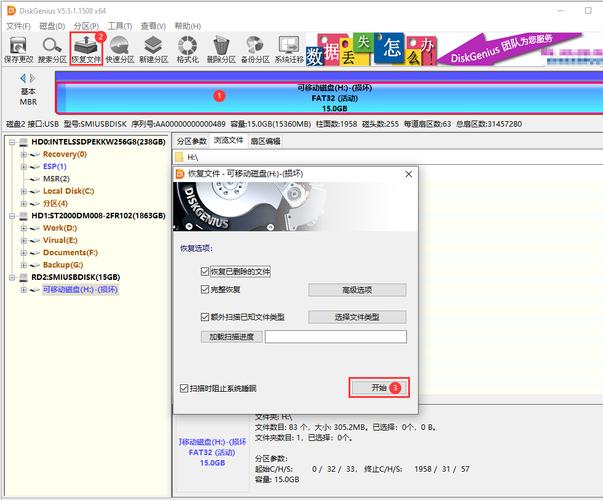Click Select File Types (选择文件类型) button
This screenshot has height=500, width=603.
357,317
